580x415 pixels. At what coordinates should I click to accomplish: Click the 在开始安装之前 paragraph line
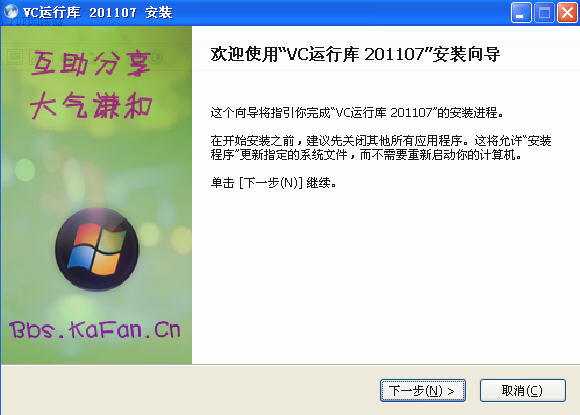(x=381, y=141)
